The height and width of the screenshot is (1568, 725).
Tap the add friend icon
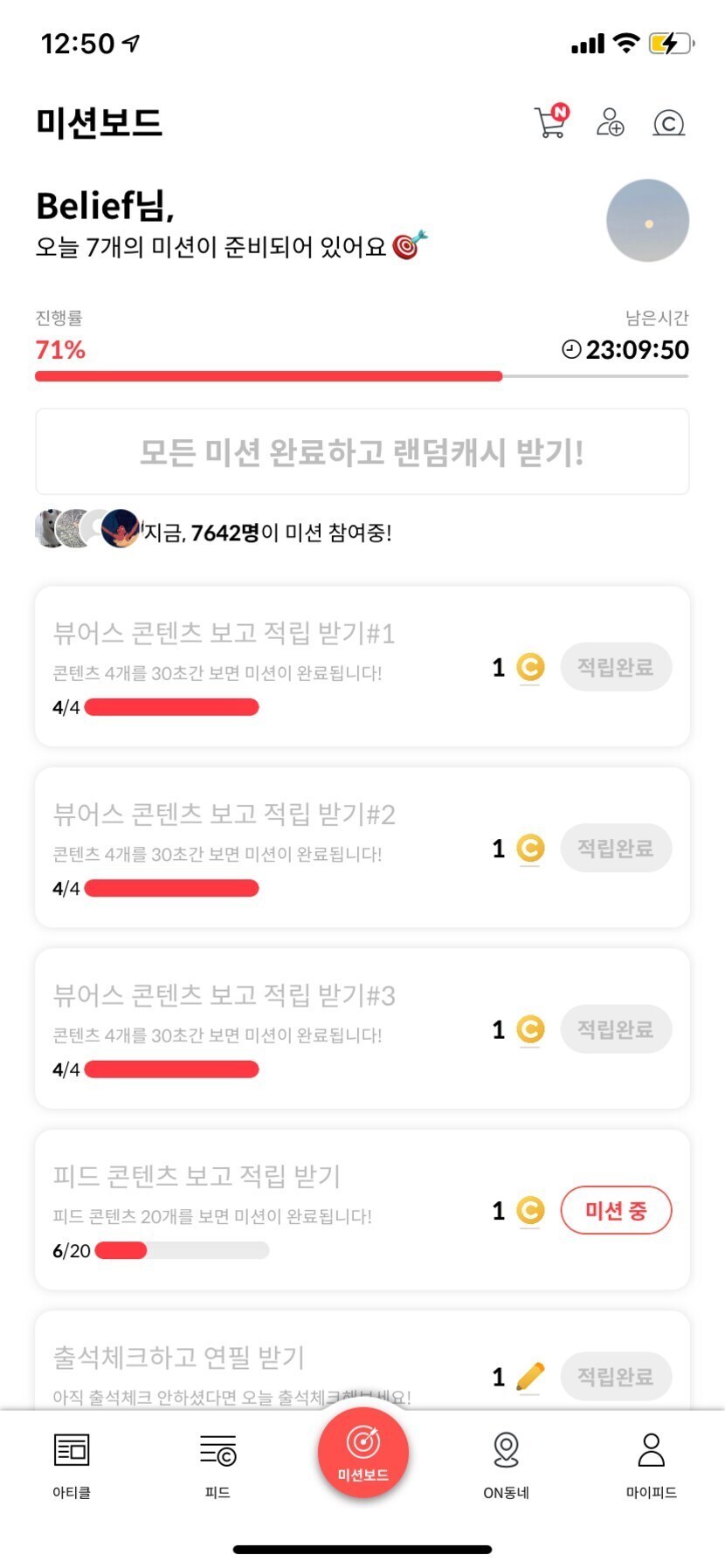click(x=610, y=122)
